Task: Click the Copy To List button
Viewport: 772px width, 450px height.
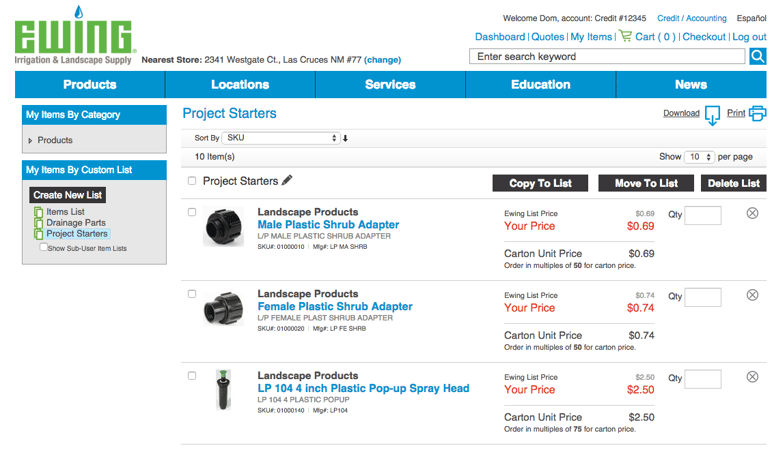Action: (540, 183)
